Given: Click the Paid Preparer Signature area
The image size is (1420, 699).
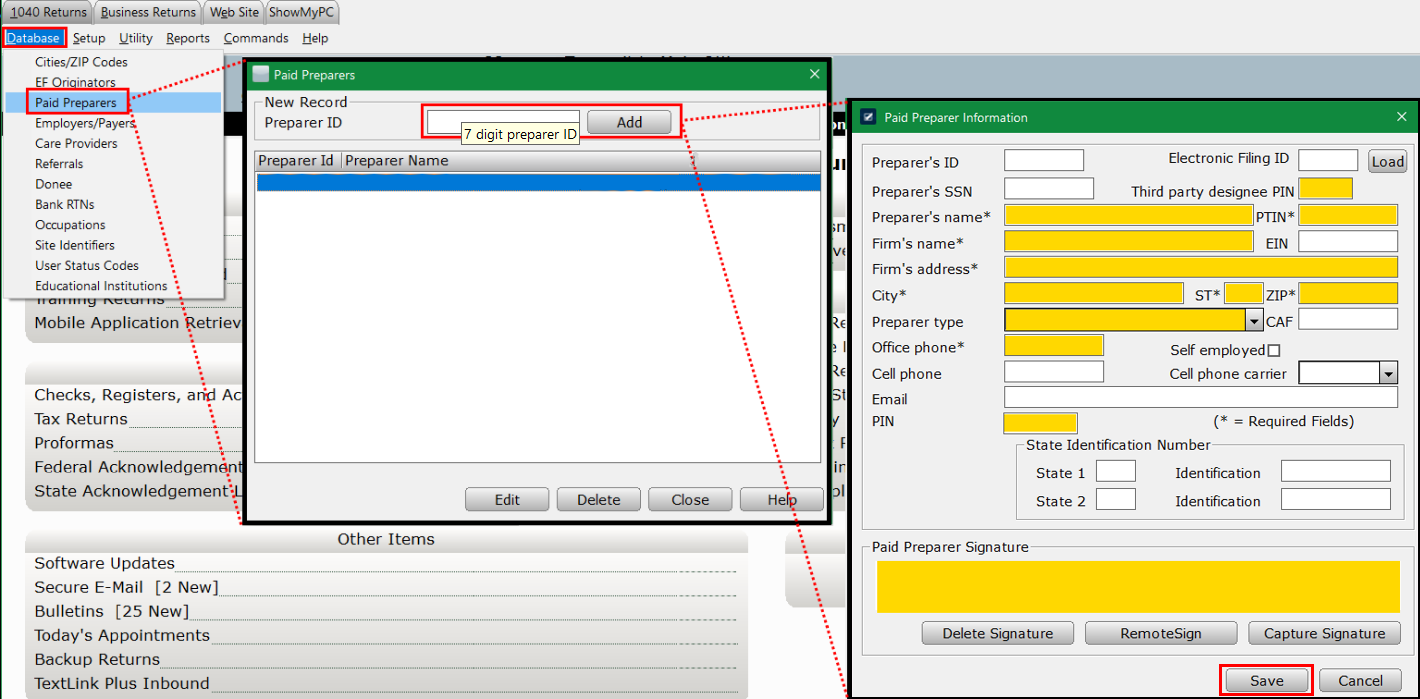Looking at the screenshot, I should 1137,587.
